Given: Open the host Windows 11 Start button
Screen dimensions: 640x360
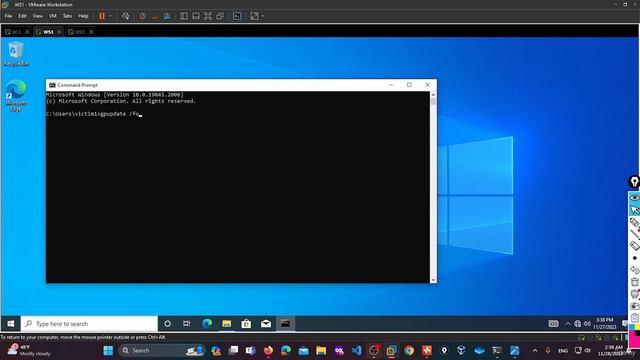Looking at the screenshot, I should click(108, 351).
